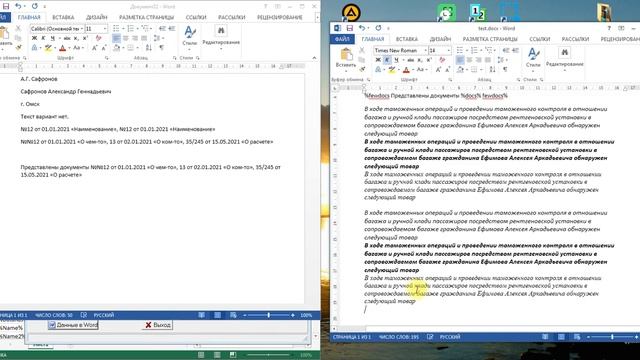This screenshot has width=640, height=360.
Task: Switch to ВСТАВКА tab in test.docx window
Action: (x=407, y=39)
